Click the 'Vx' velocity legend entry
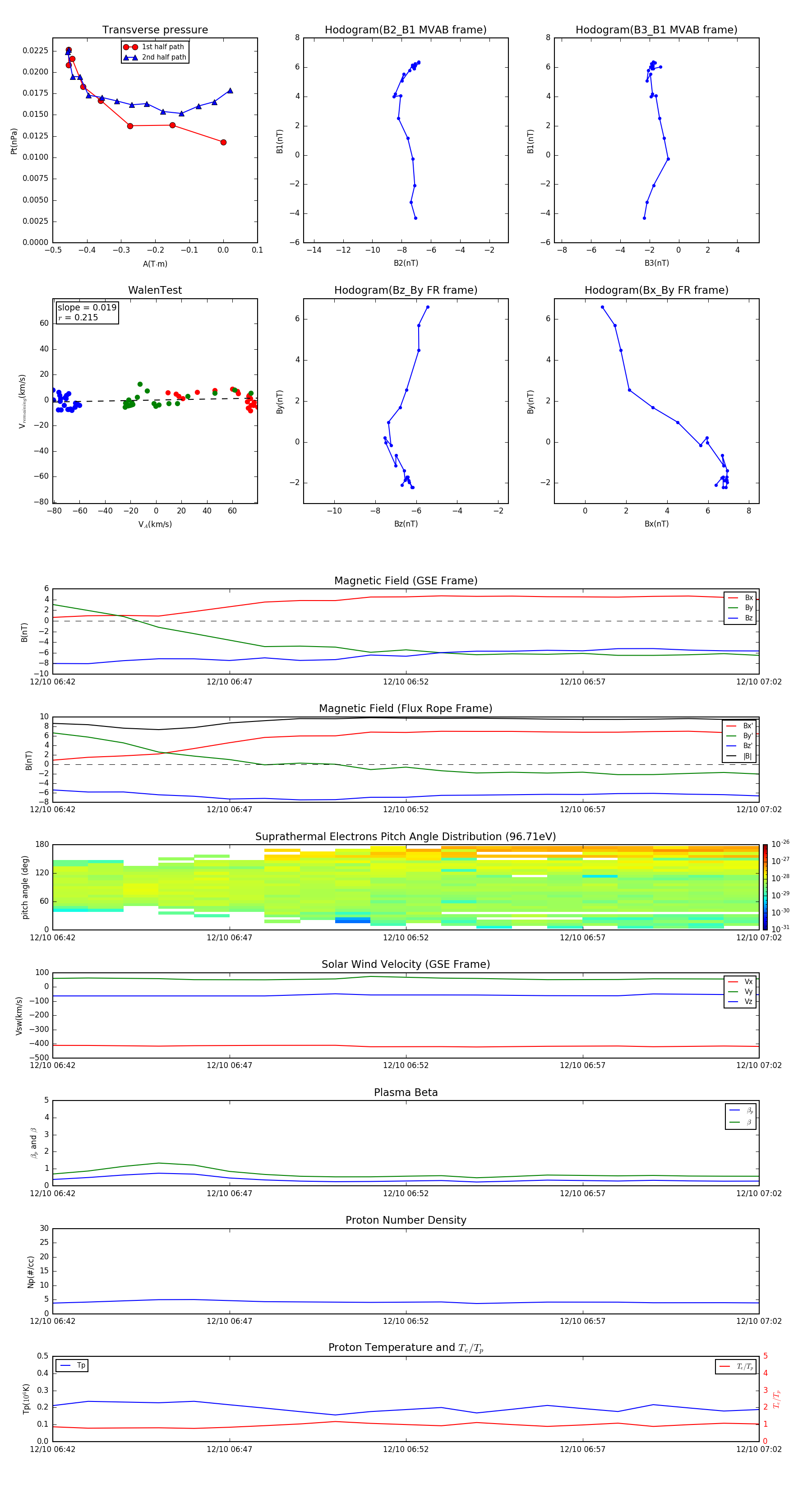This screenshot has height=1489, width=812. pos(741,981)
